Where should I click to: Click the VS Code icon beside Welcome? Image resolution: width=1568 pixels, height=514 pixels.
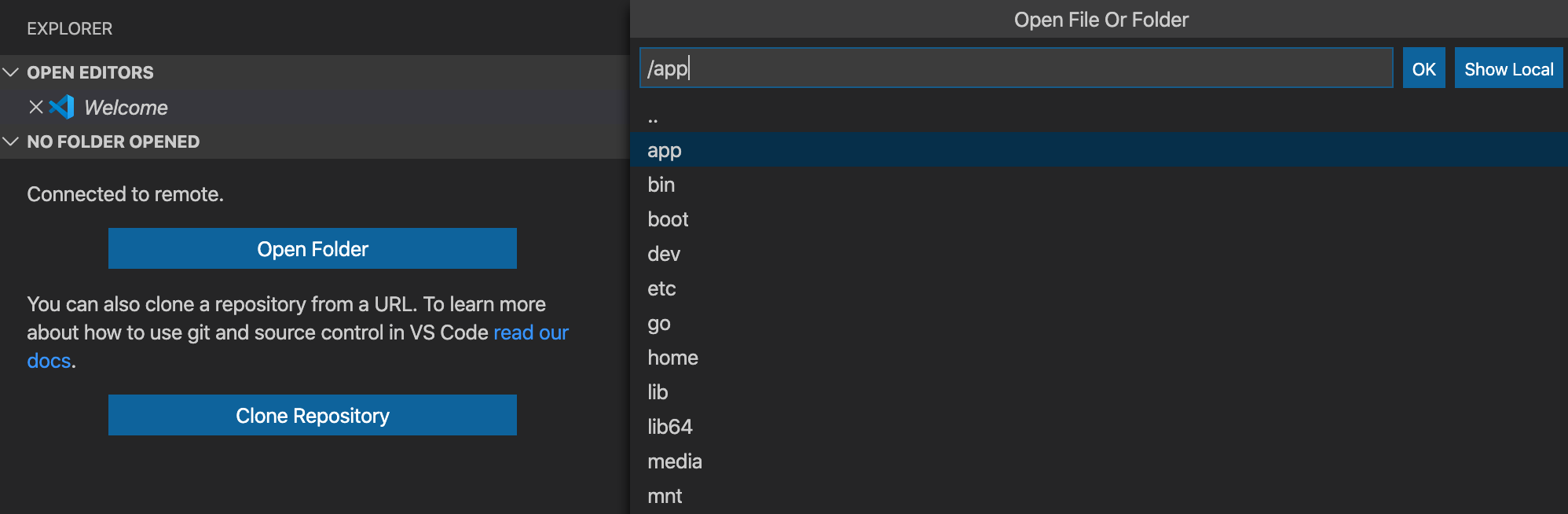[x=62, y=107]
